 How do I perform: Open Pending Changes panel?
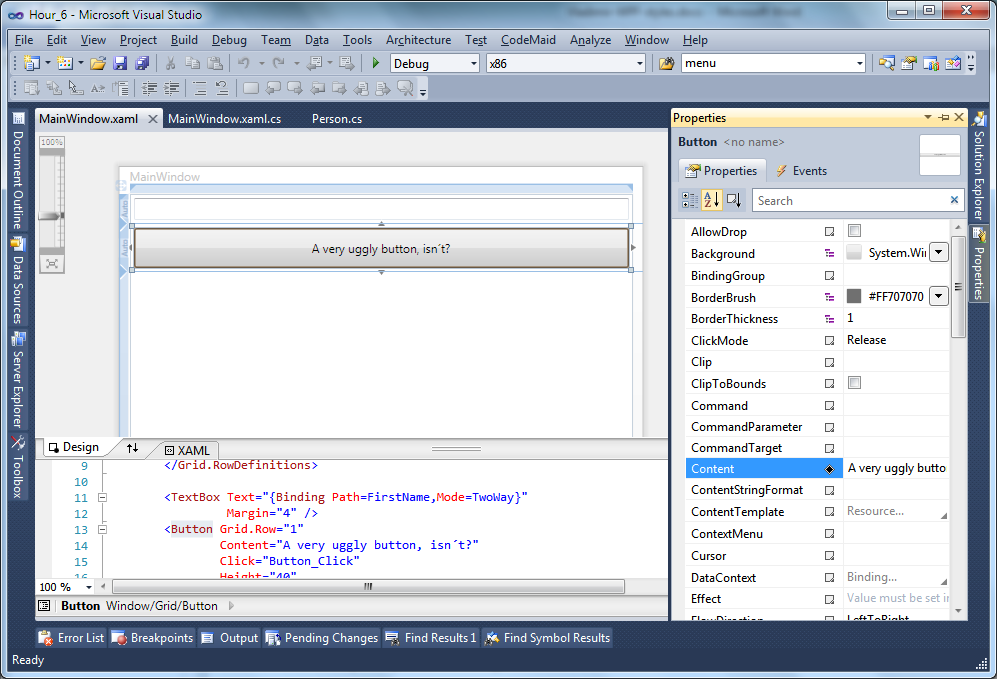322,638
